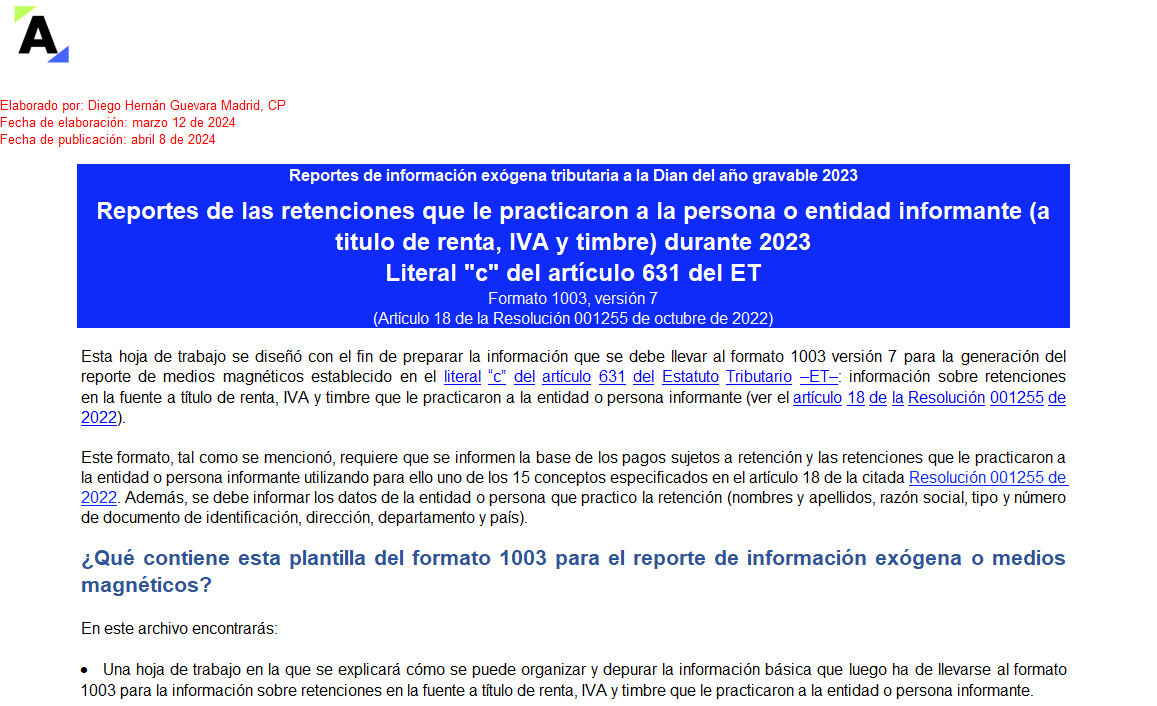Click the paragraph starting 'Esta hoja de trabajo se diseñó'
Screen dimensions: 1157x706
(x=573, y=387)
